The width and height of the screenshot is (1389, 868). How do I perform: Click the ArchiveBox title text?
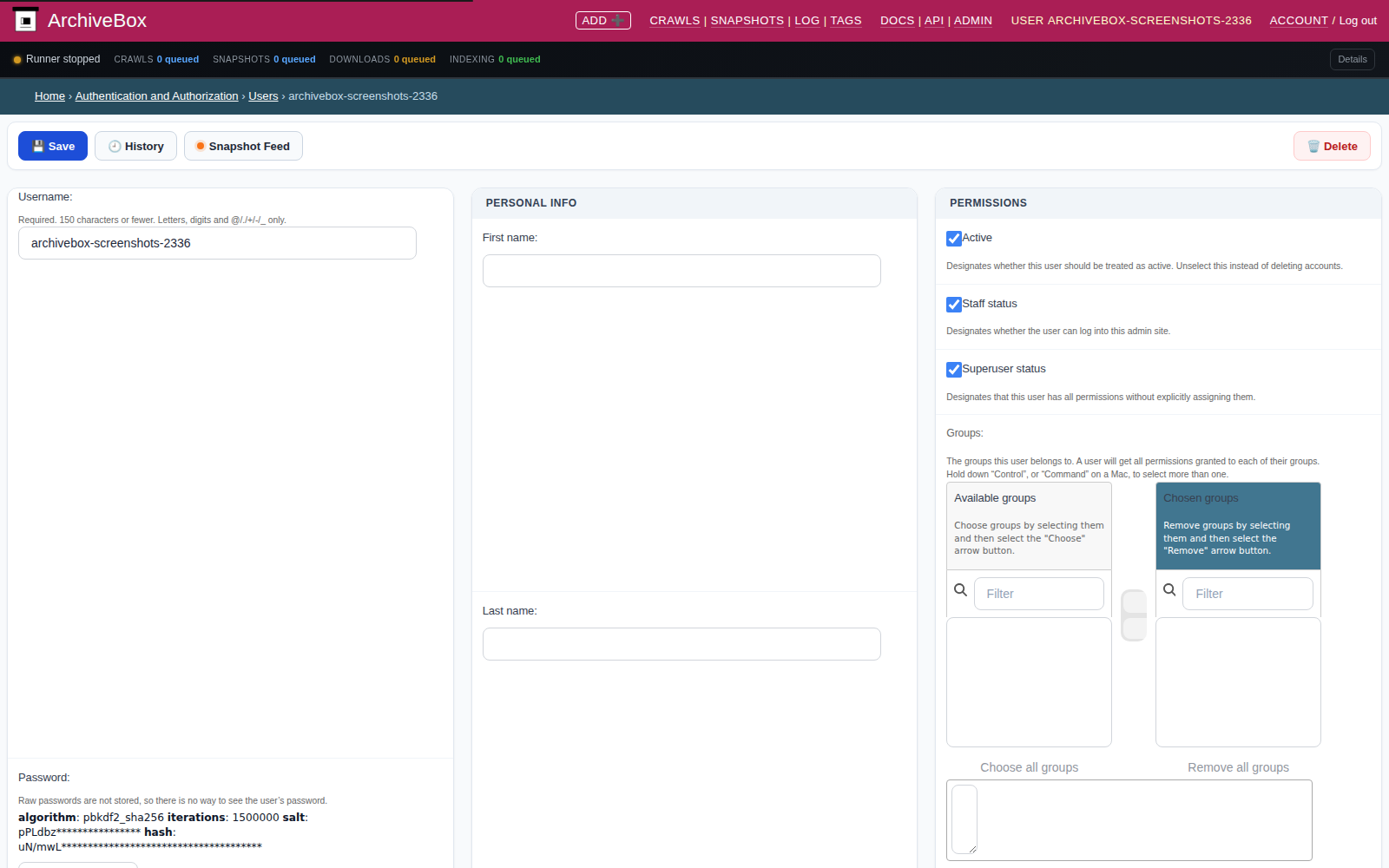[x=97, y=21]
